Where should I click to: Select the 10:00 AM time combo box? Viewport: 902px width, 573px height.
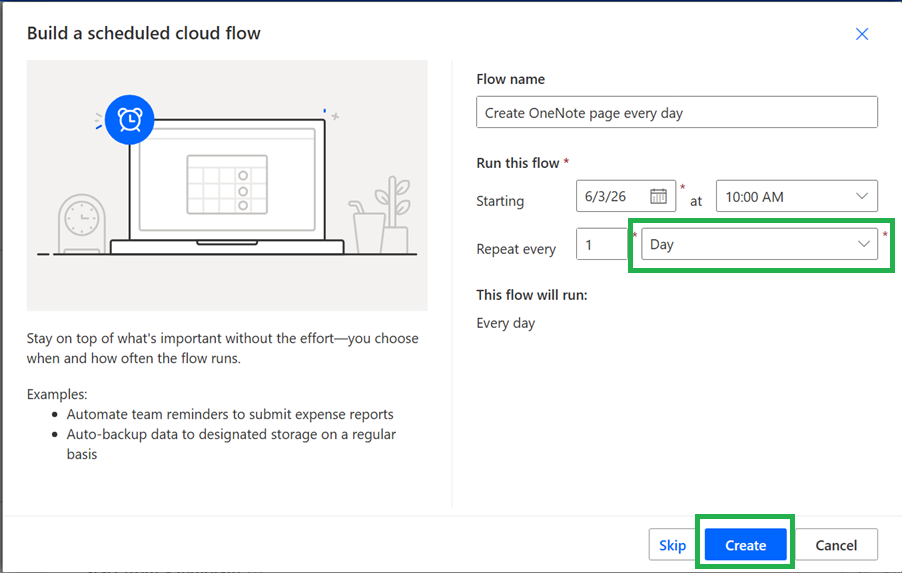point(797,196)
